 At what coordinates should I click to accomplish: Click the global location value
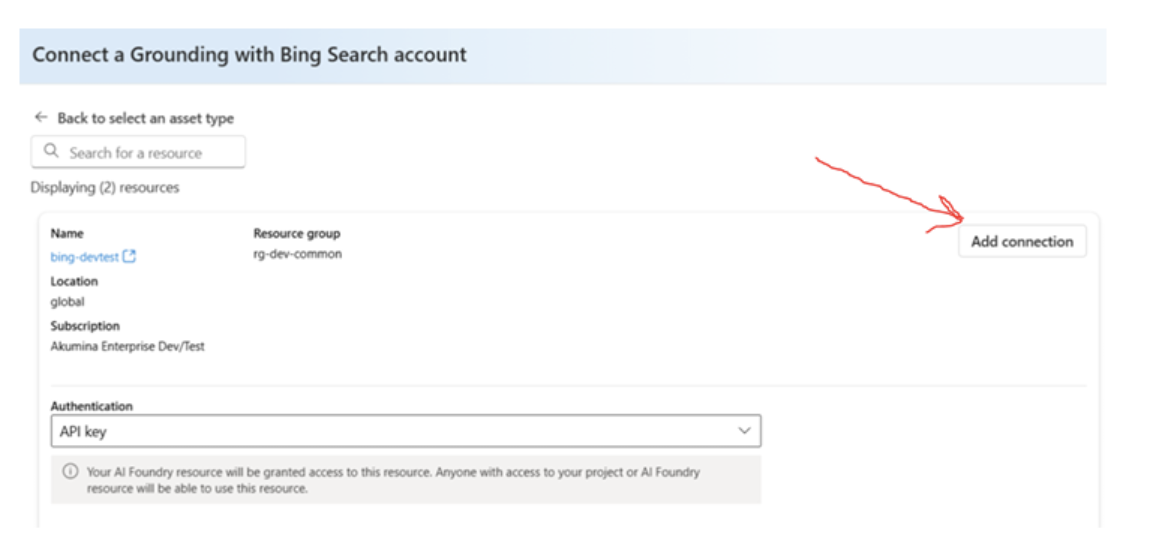pos(67,301)
